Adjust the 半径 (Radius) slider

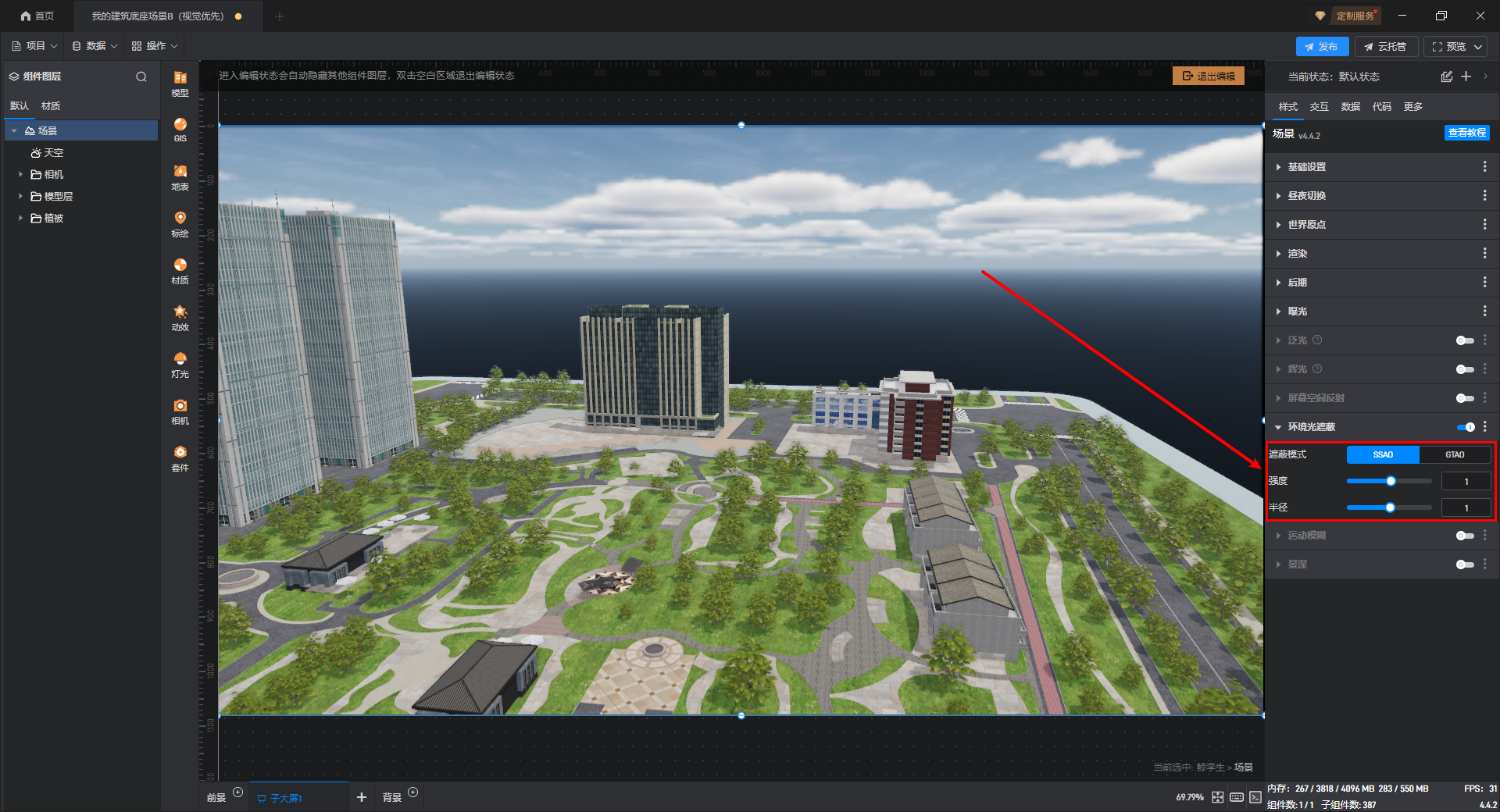[x=1389, y=507]
